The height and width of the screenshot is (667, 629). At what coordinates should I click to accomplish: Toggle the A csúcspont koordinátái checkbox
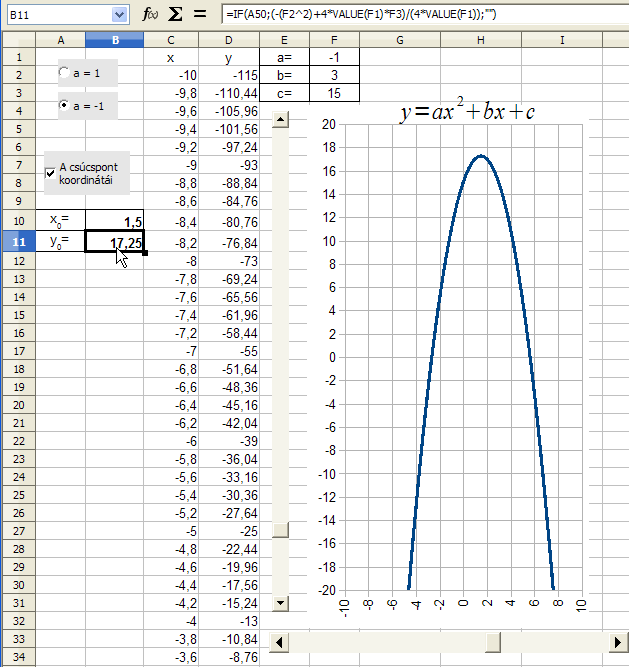[50, 173]
